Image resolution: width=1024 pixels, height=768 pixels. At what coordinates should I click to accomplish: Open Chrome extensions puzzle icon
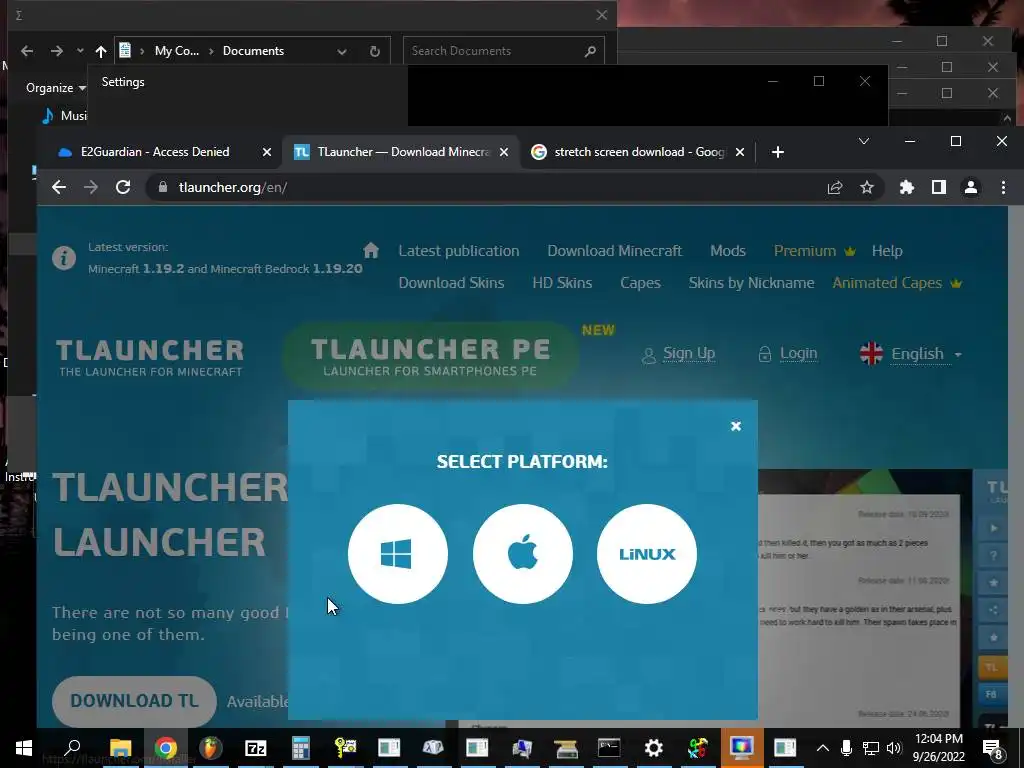coord(906,187)
